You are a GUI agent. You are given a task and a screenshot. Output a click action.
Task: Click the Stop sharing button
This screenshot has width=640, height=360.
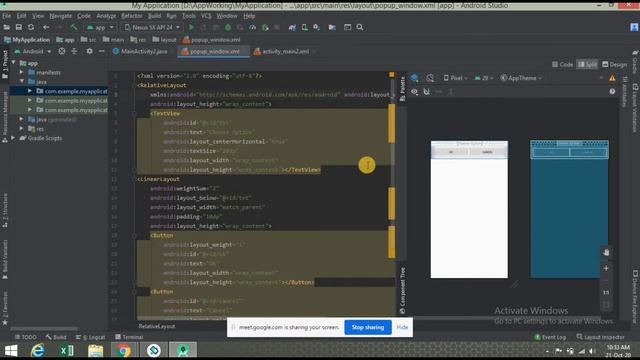coord(368,327)
